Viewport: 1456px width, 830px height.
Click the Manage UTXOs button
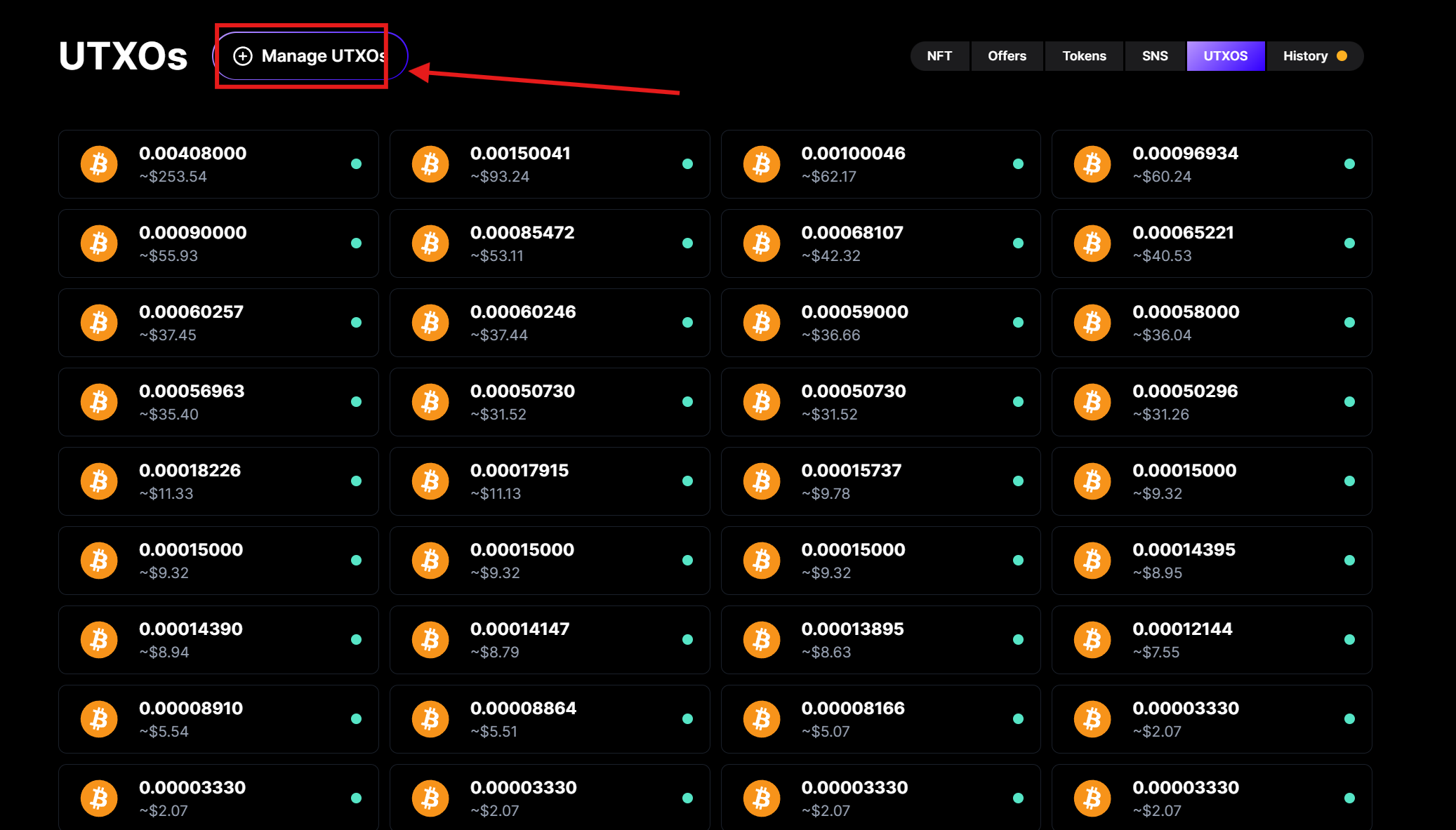302,55
